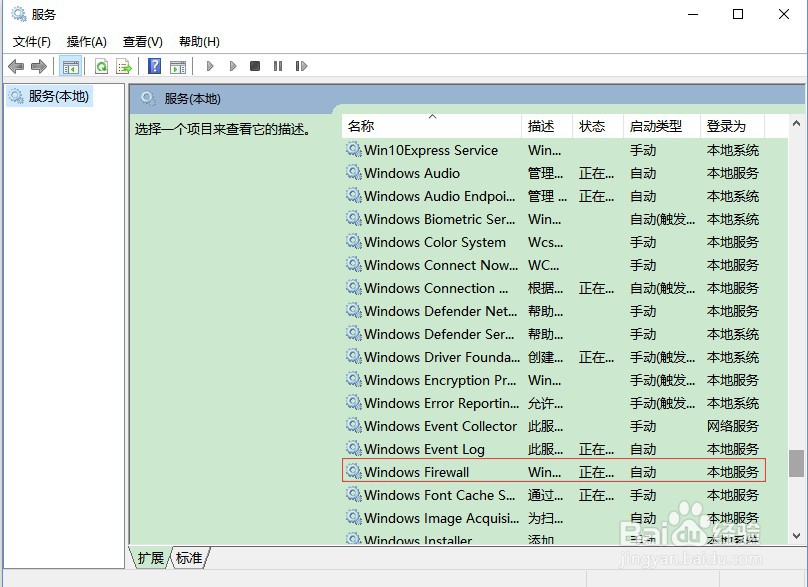This screenshot has height=587, width=808.
Task: Click the Refresh toolbar icon
Action: point(102,66)
